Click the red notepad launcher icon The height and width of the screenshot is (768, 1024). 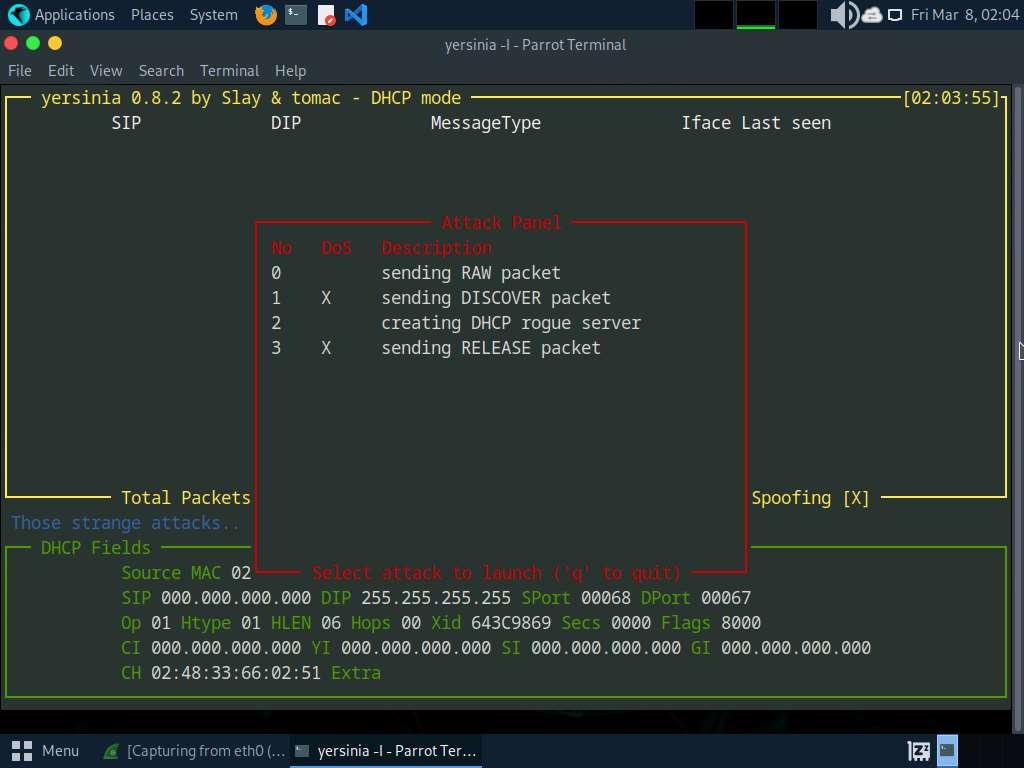pos(326,15)
